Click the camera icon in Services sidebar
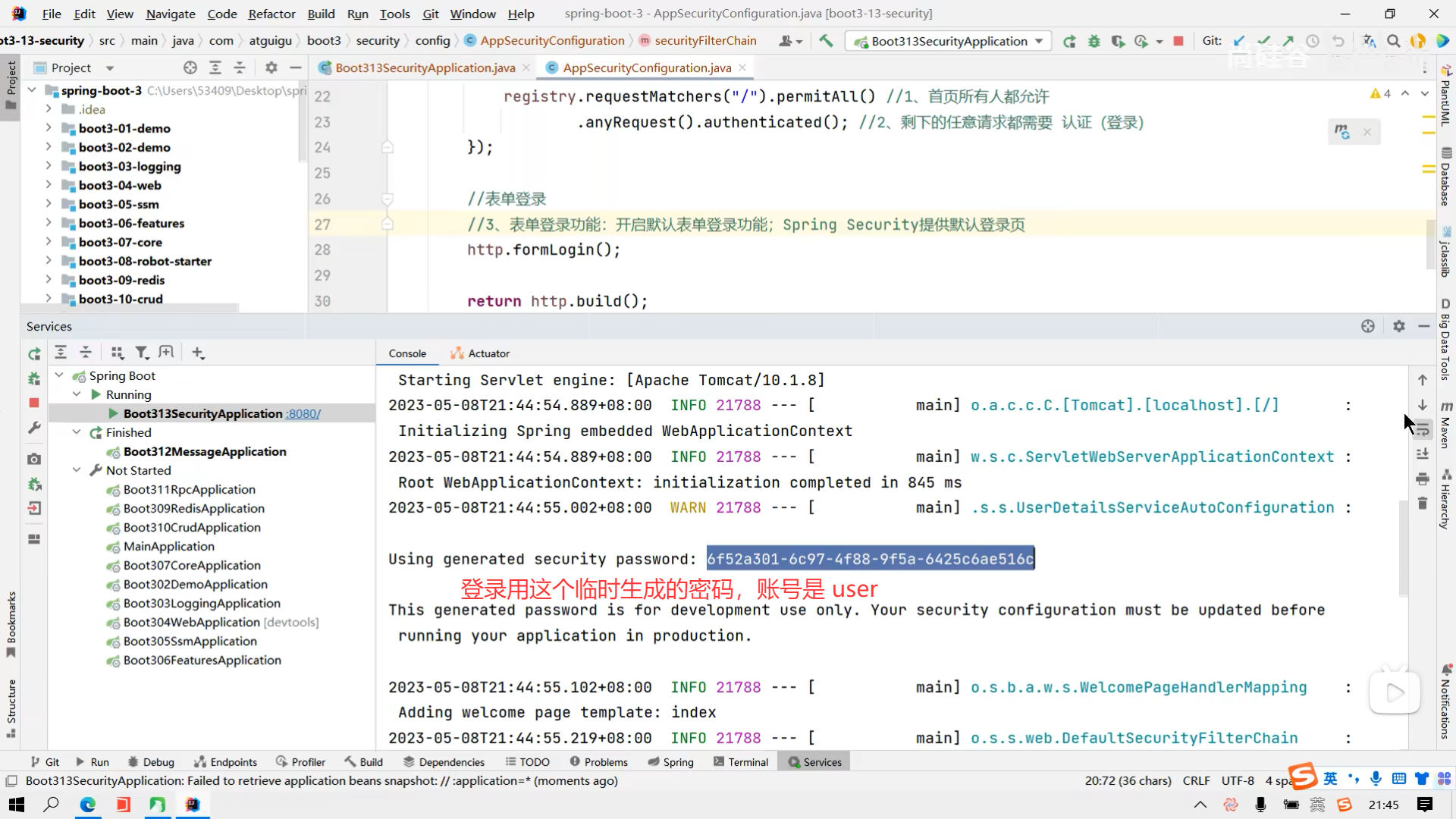 34,459
